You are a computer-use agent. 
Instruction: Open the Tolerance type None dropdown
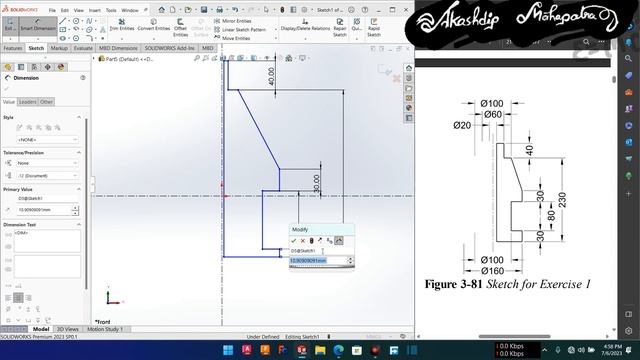(47, 163)
